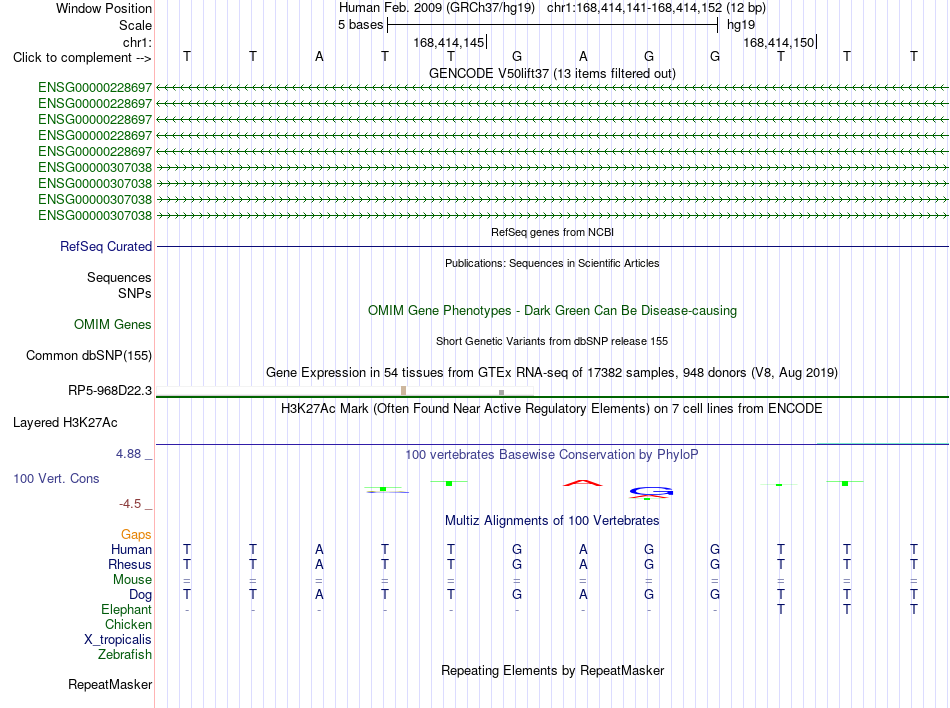This screenshot has width=950, height=708.
Task: Open 'Short Genetic Variants from dbSNP release 155'
Action: [x=552, y=341]
